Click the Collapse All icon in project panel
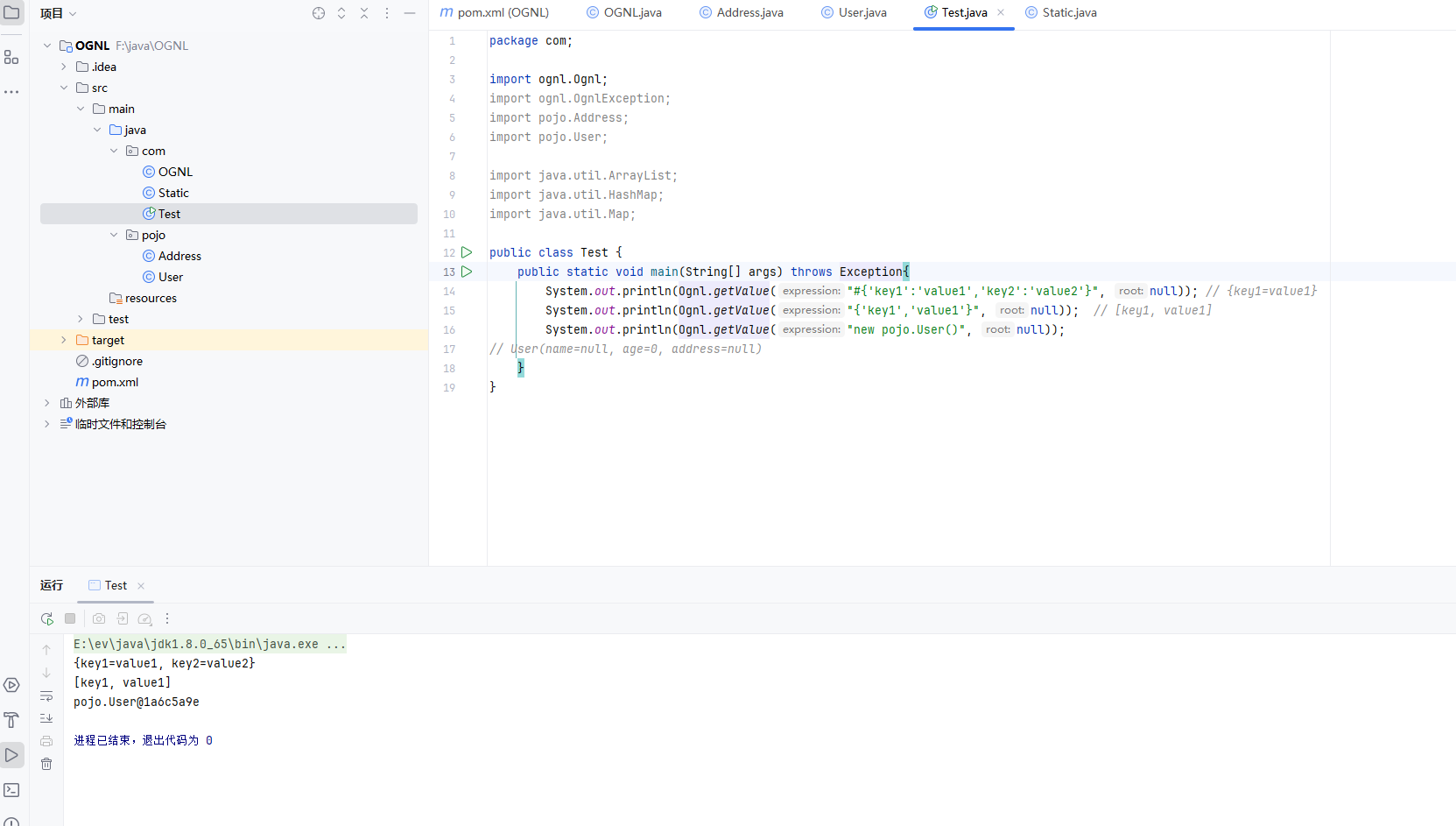The height and width of the screenshot is (826, 1456). [364, 13]
